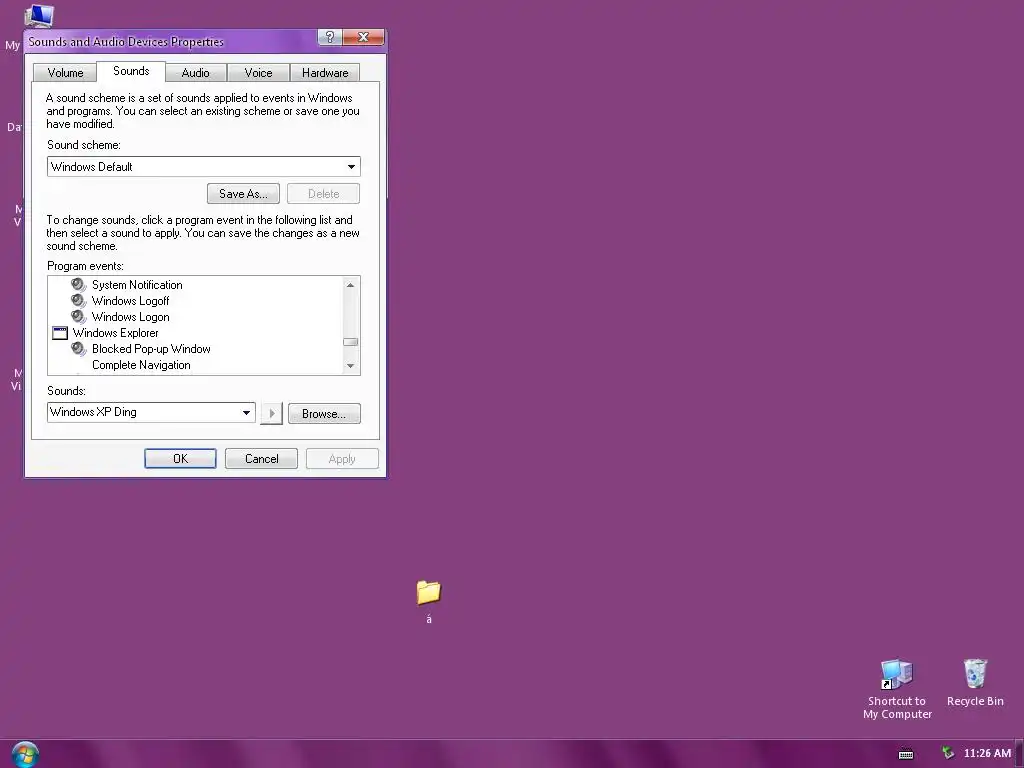
Task: Select Windows Logon event
Action: 131,317
